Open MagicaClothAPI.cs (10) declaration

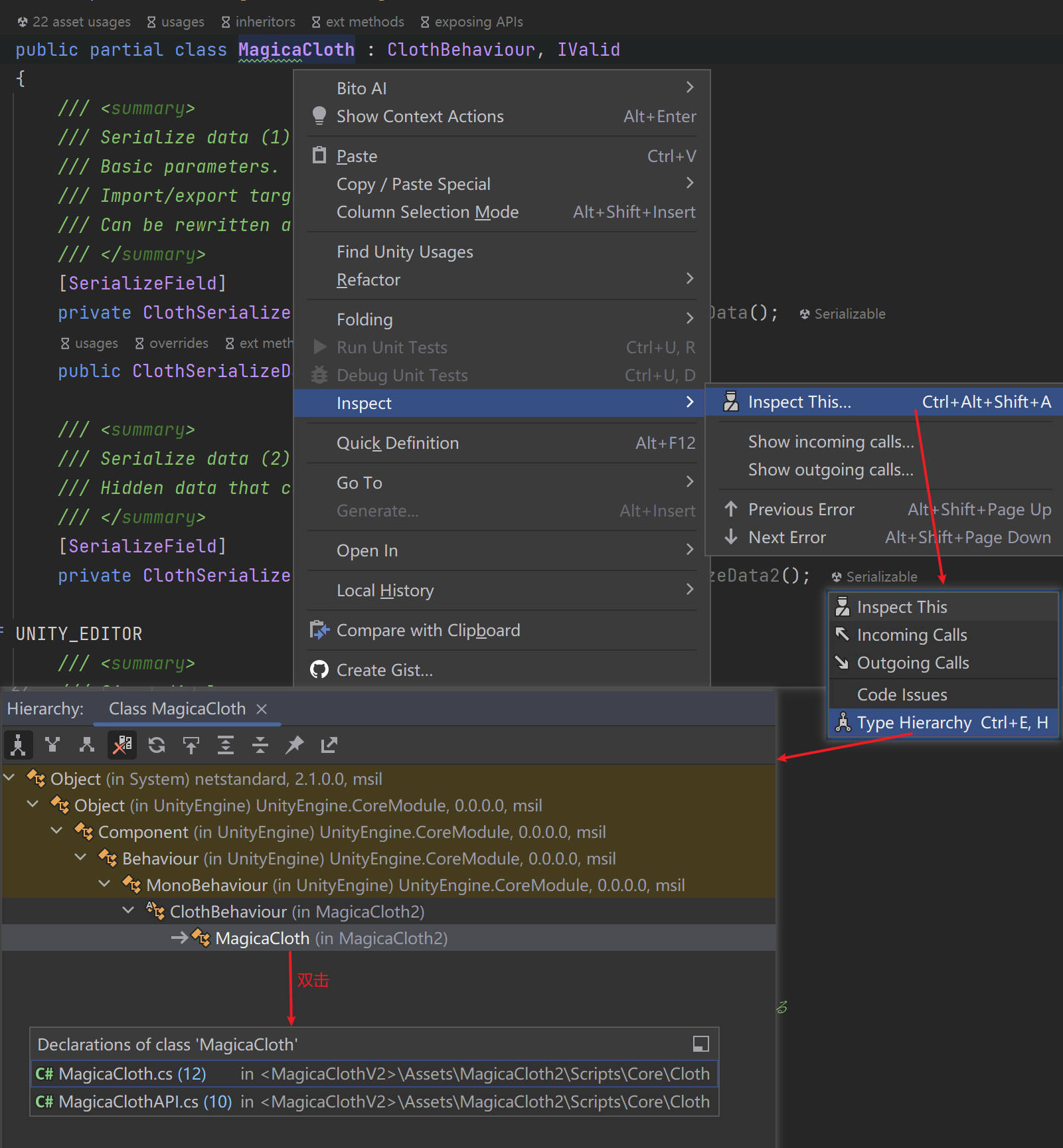pos(374,1102)
